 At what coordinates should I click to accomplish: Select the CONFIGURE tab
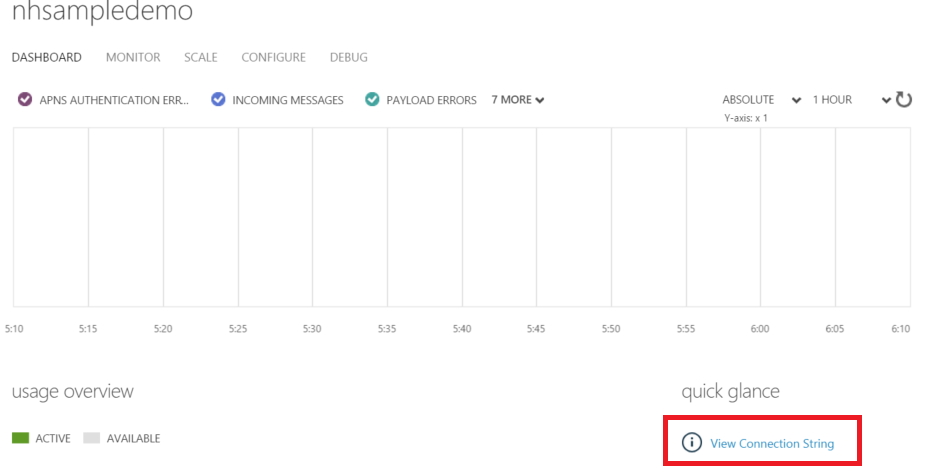tap(273, 58)
